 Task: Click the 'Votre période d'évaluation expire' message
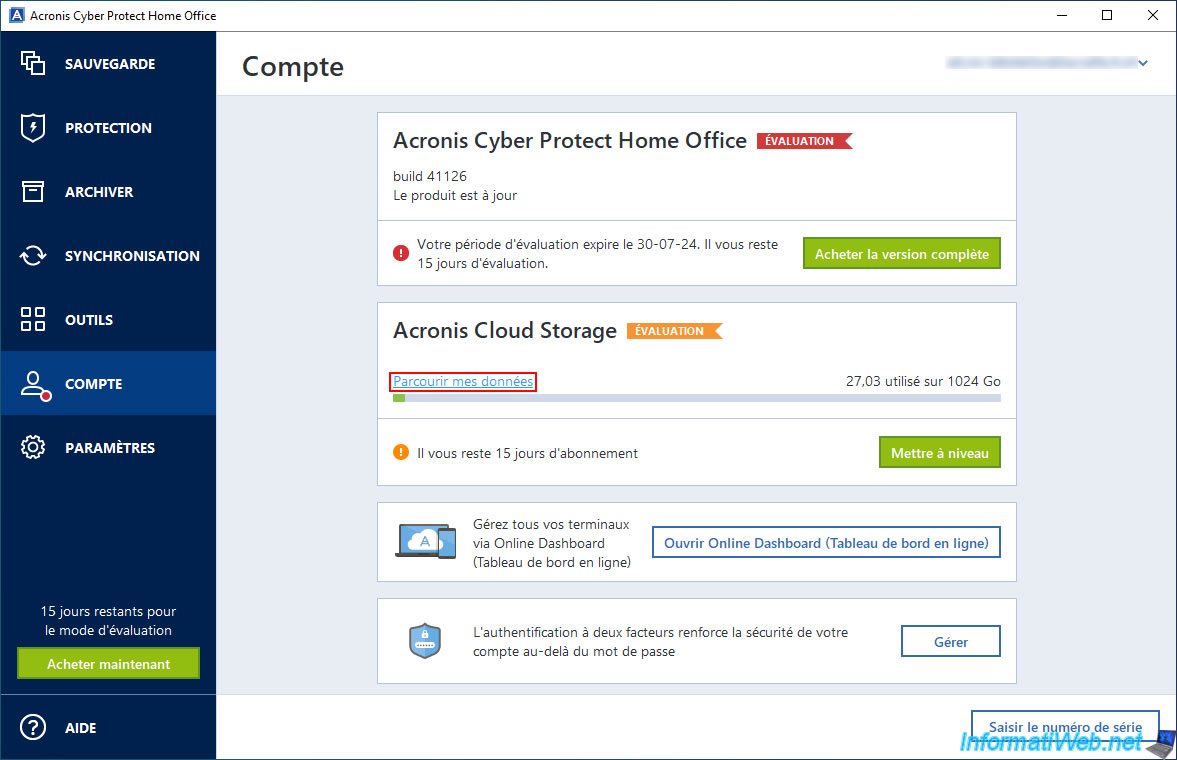click(598, 254)
